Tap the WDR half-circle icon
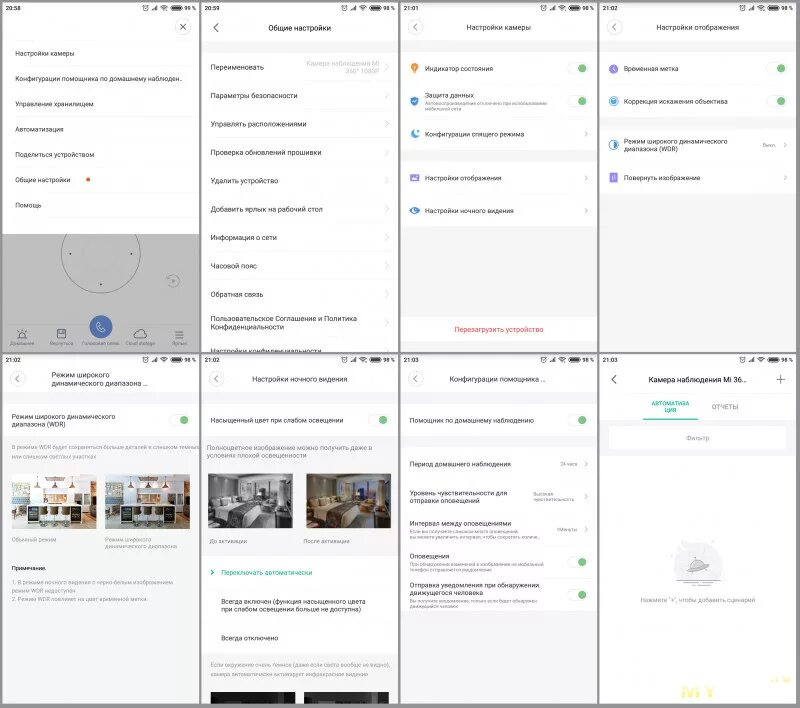The height and width of the screenshot is (708, 800). (613, 145)
